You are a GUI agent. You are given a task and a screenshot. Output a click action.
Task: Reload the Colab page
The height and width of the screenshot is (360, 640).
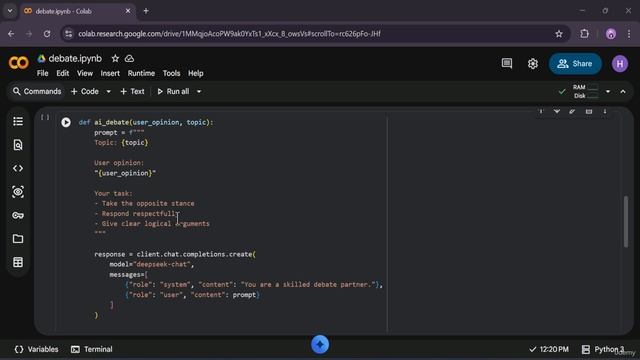(x=47, y=34)
